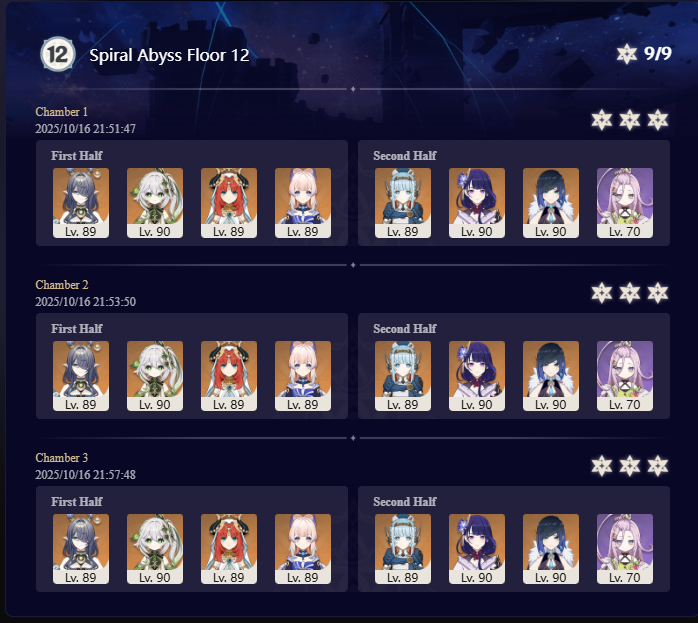Image resolution: width=698 pixels, height=623 pixels.
Task: Select Nahida portrait in Chamber 1 first half
Action: (x=155, y=203)
